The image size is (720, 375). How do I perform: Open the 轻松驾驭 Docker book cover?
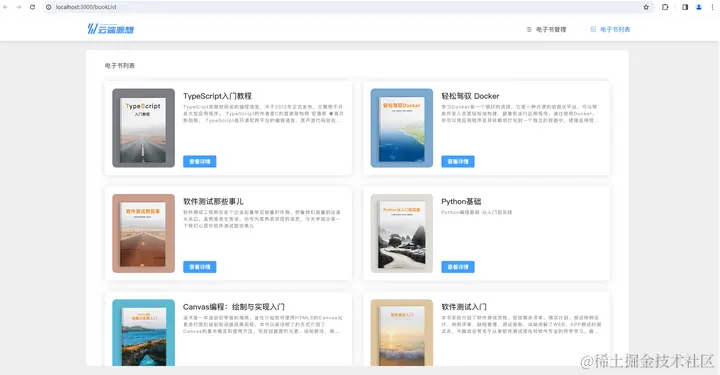point(402,128)
